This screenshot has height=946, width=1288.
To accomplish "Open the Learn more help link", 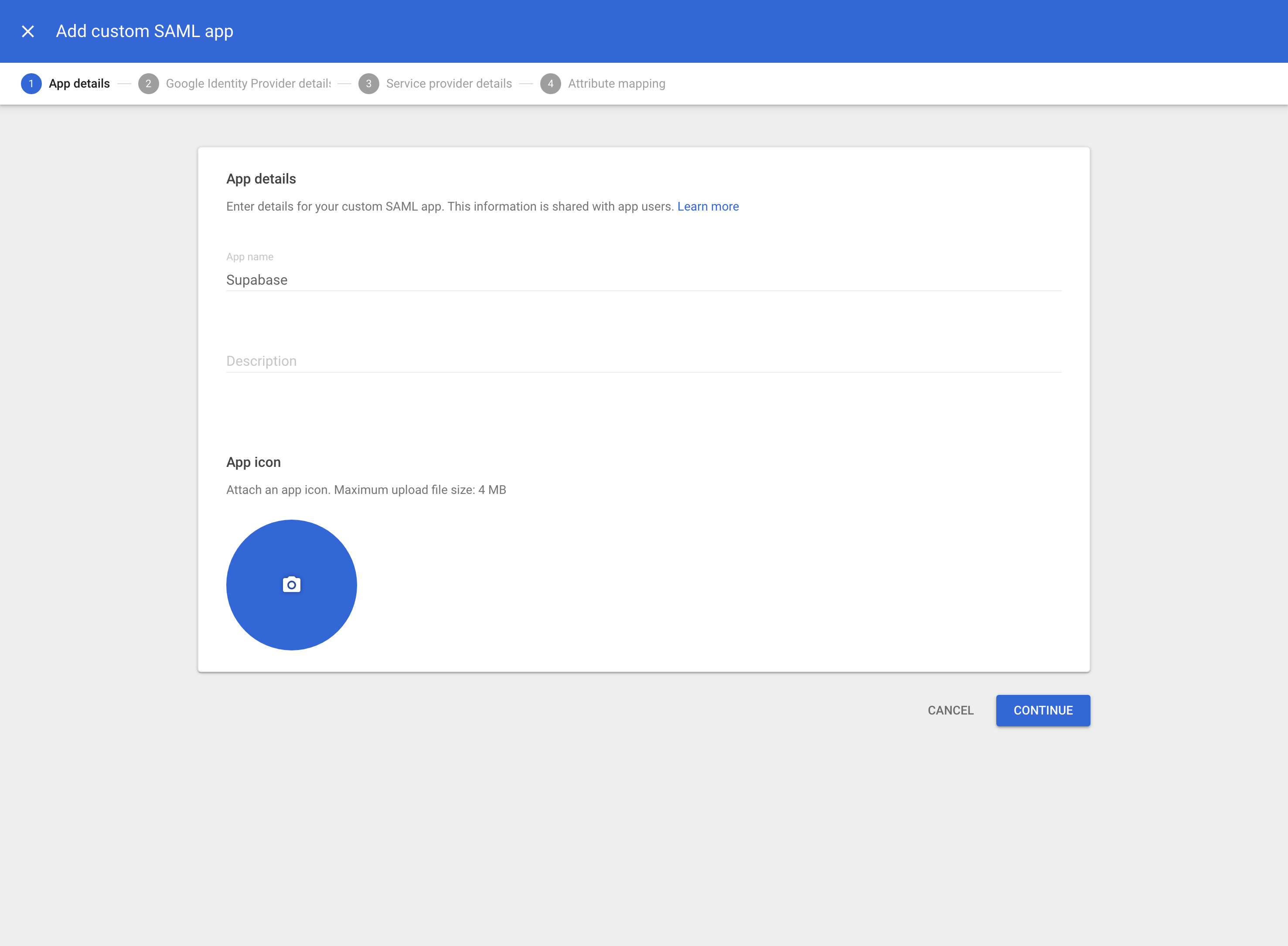I will click(x=709, y=206).
